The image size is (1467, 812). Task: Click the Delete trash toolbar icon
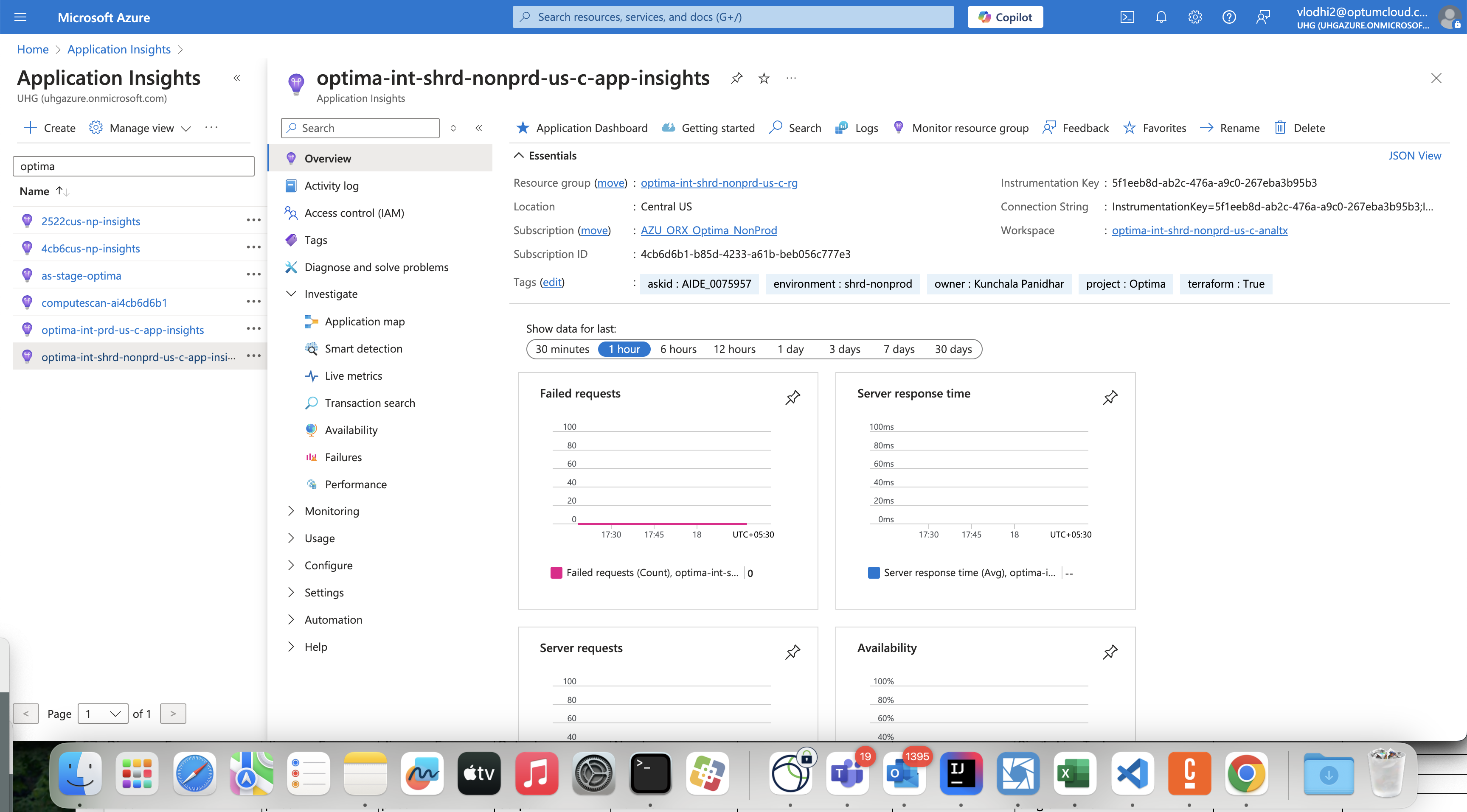1280,127
